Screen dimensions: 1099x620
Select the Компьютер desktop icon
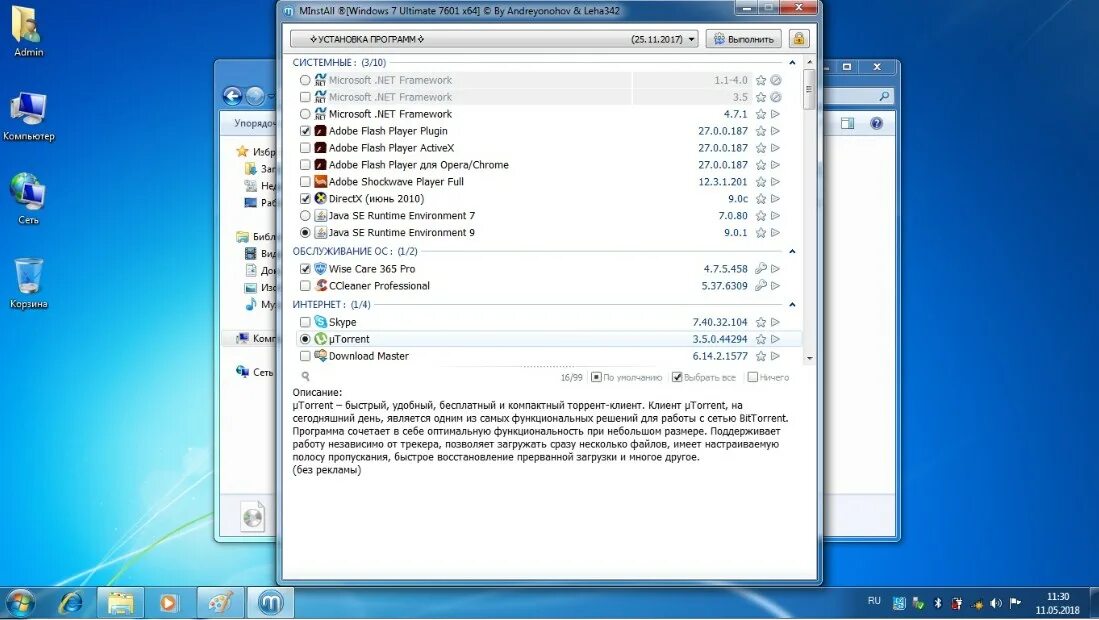click(x=28, y=116)
